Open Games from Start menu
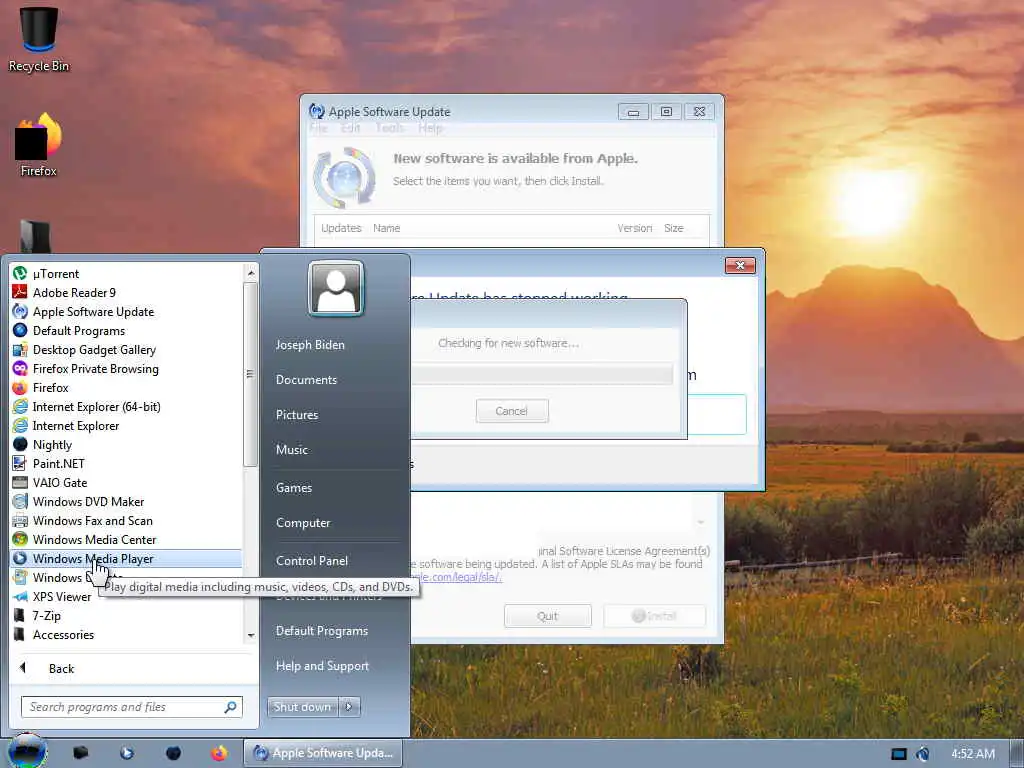The image size is (1024, 768). (294, 487)
